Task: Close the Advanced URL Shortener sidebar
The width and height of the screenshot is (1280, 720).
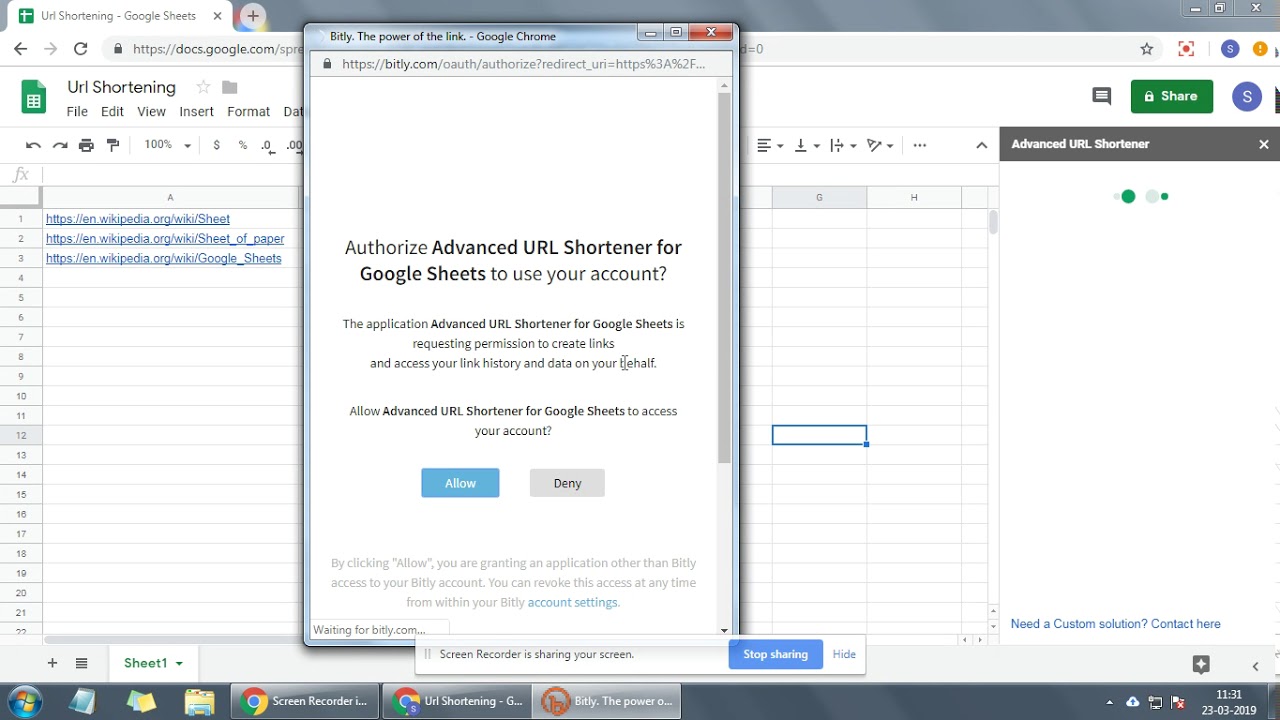Action: point(1264,144)
